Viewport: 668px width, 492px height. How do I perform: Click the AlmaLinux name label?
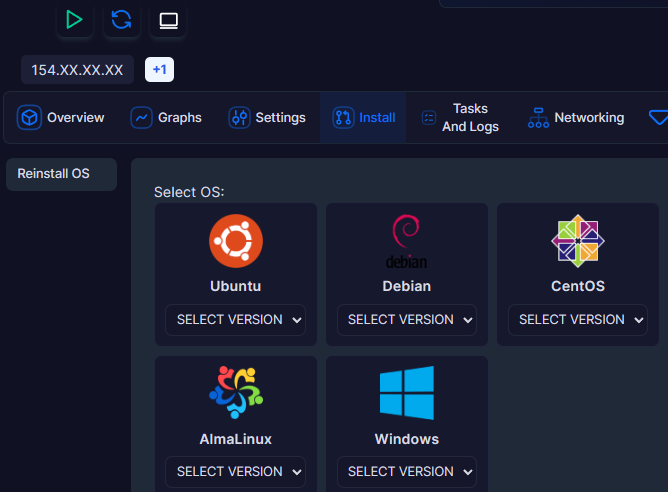(236, 439)
